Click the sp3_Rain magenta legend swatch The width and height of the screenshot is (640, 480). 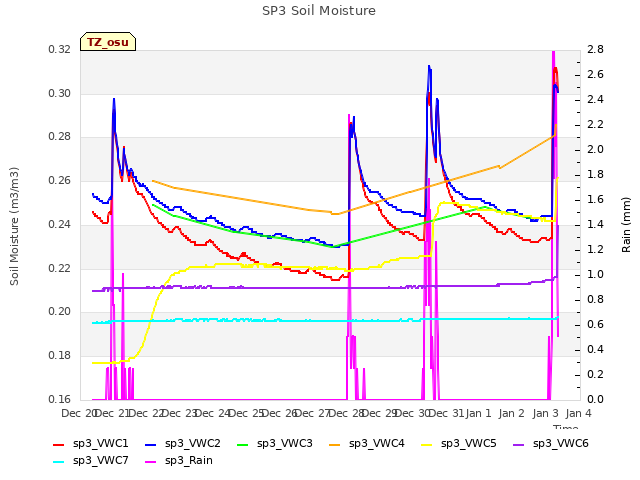pyautogui.click(x=151, y=462)
